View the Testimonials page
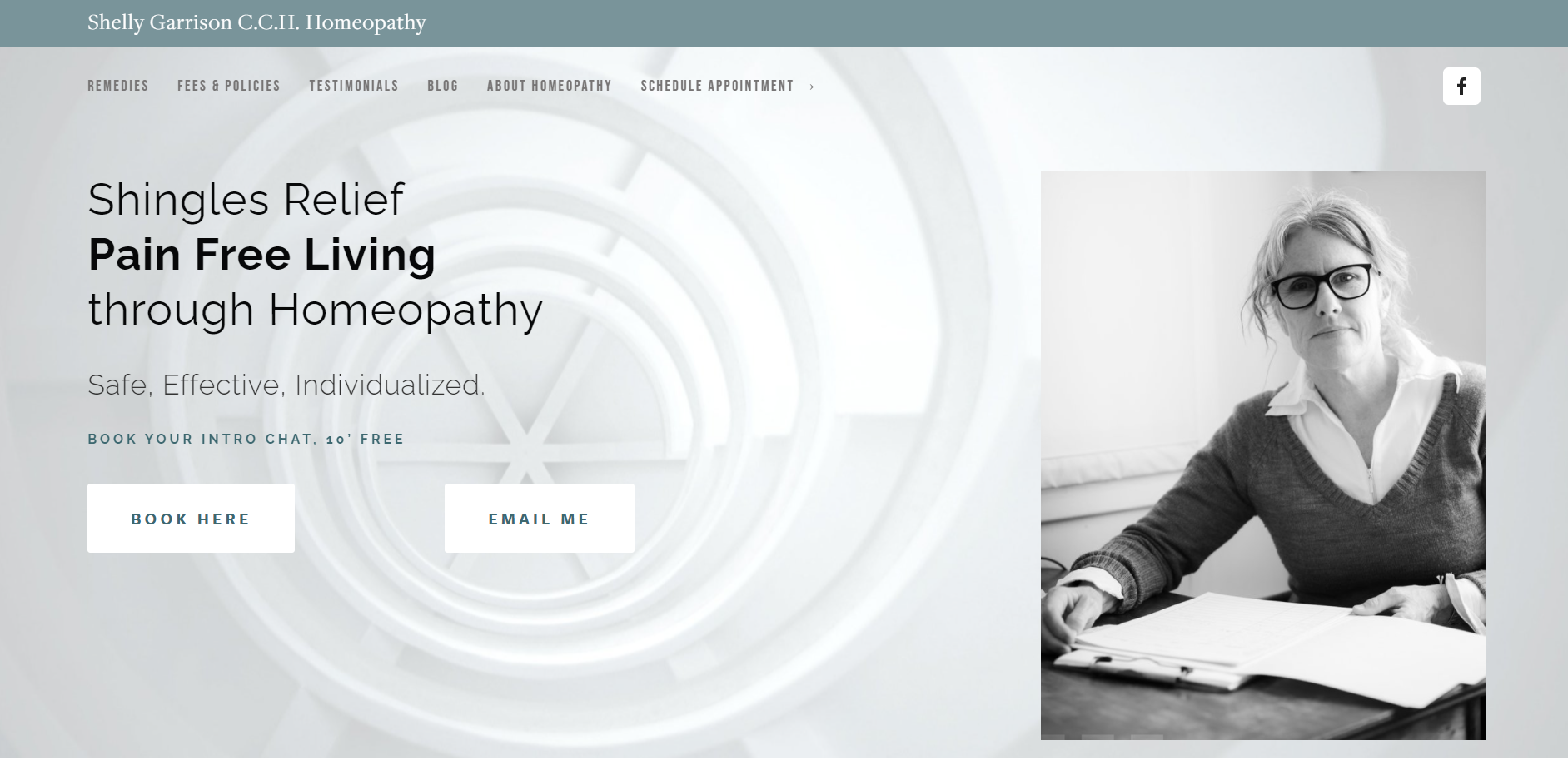This screenshot has width=1568, height=770. 354,86
